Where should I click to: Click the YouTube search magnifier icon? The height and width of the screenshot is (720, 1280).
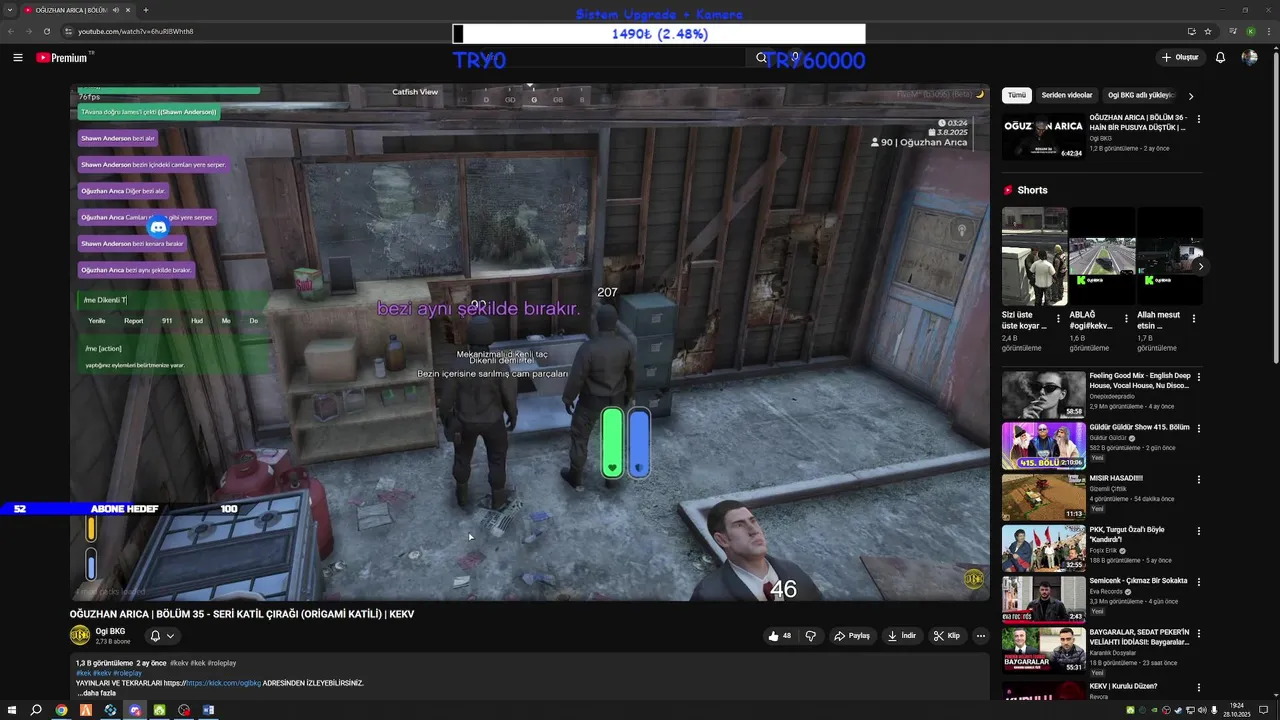[x=761, y=58]
